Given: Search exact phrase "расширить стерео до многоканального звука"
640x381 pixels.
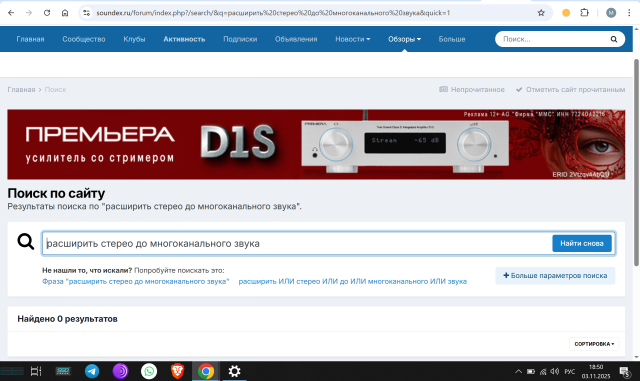Looking at the screenshot, I should 136,281.
